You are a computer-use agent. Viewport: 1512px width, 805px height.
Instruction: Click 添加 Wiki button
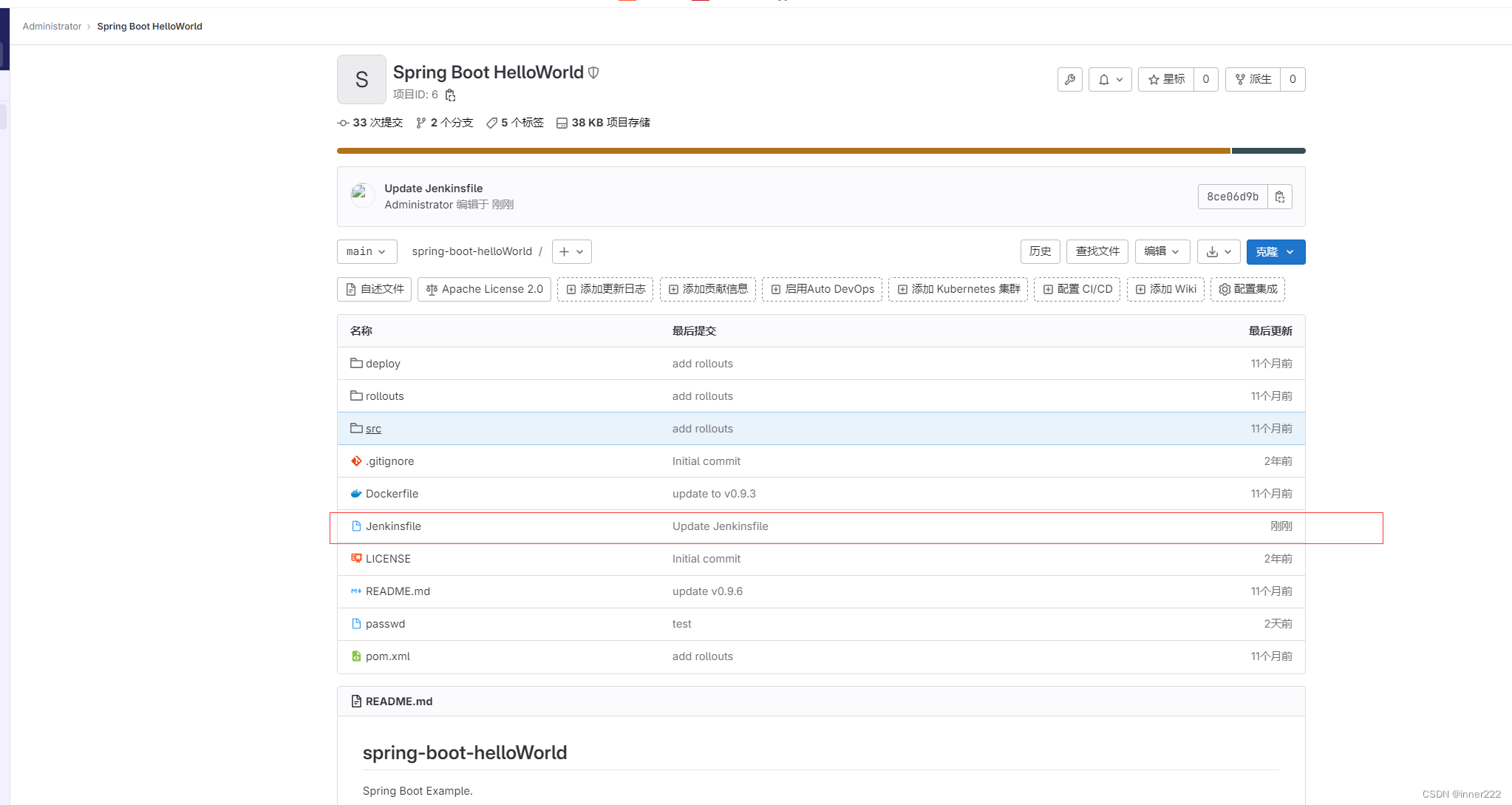[1165, 289]
